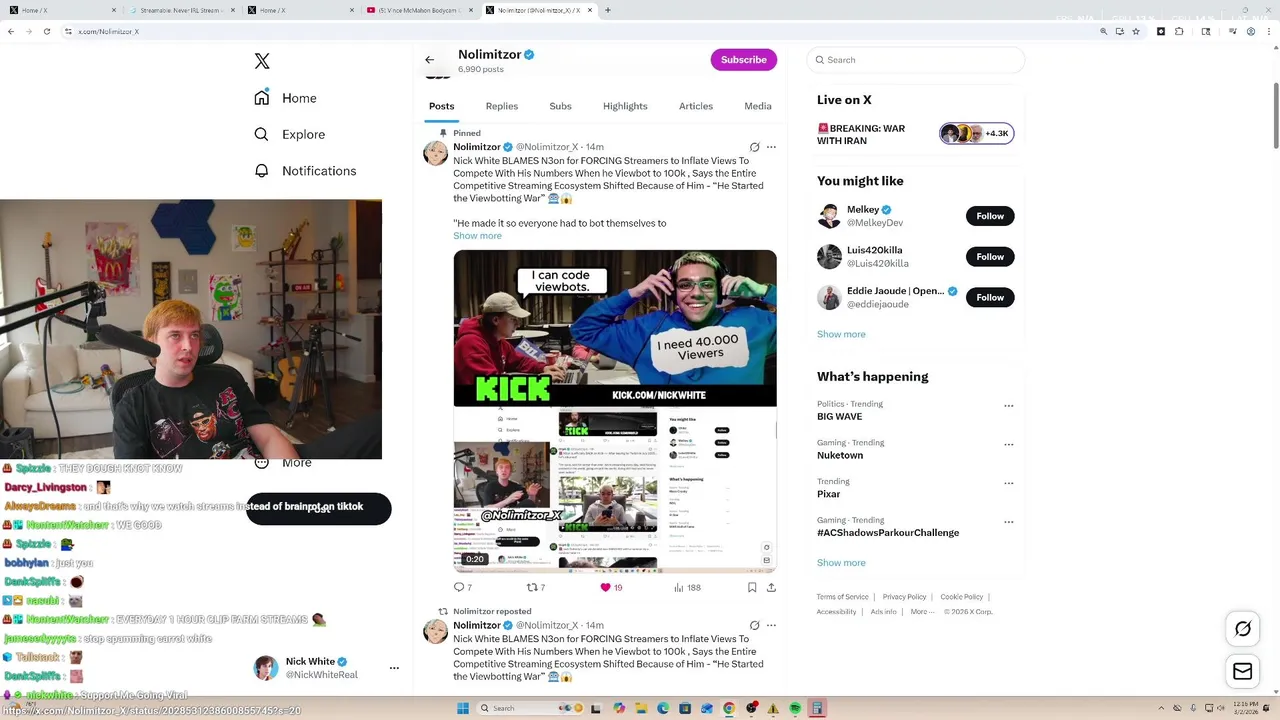This screenshot has height=720, width=1280.
Task: Open Grok icon on the reposted post
Action: (755, 625)
